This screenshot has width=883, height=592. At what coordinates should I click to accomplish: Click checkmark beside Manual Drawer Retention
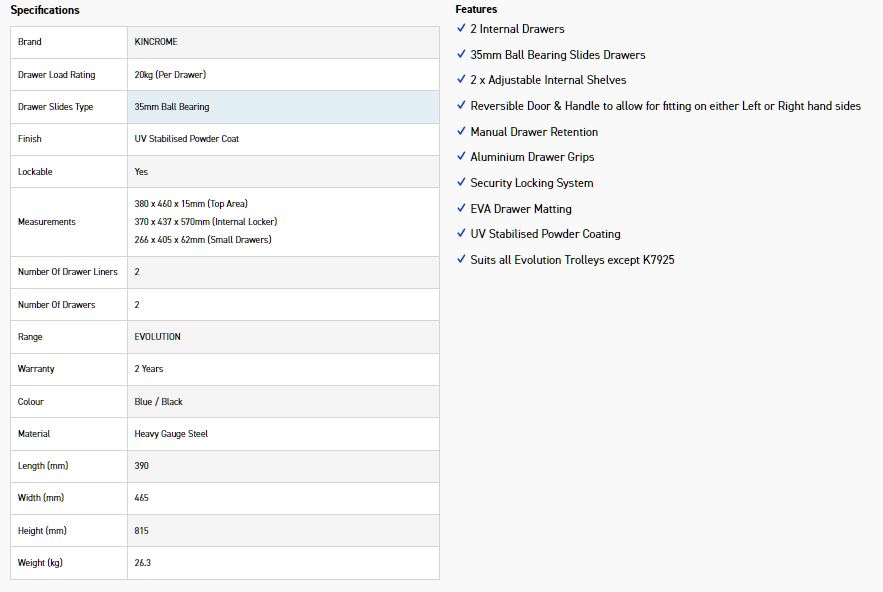[461, 131]
